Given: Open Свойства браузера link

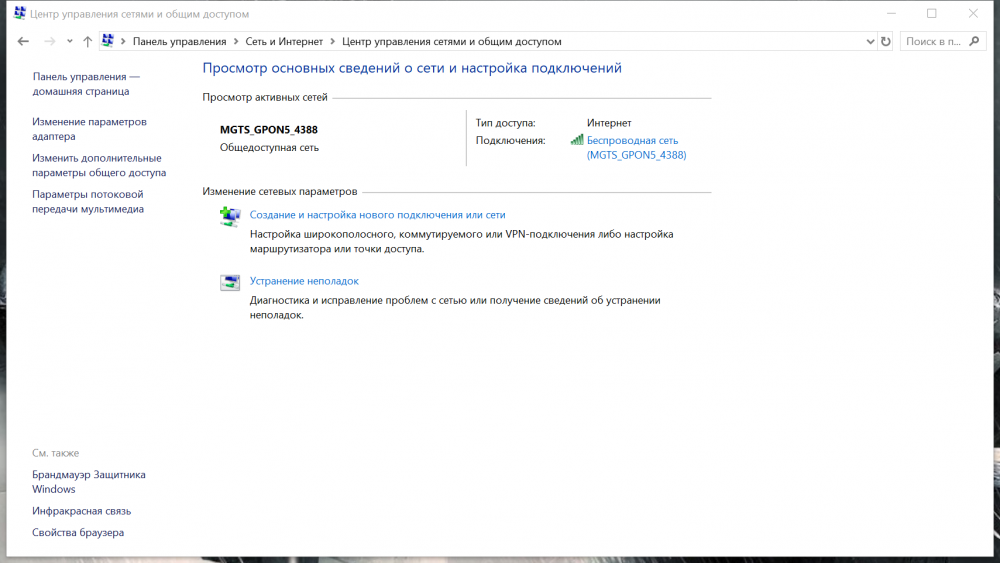Looking at the screenshot, I should 78,532.
